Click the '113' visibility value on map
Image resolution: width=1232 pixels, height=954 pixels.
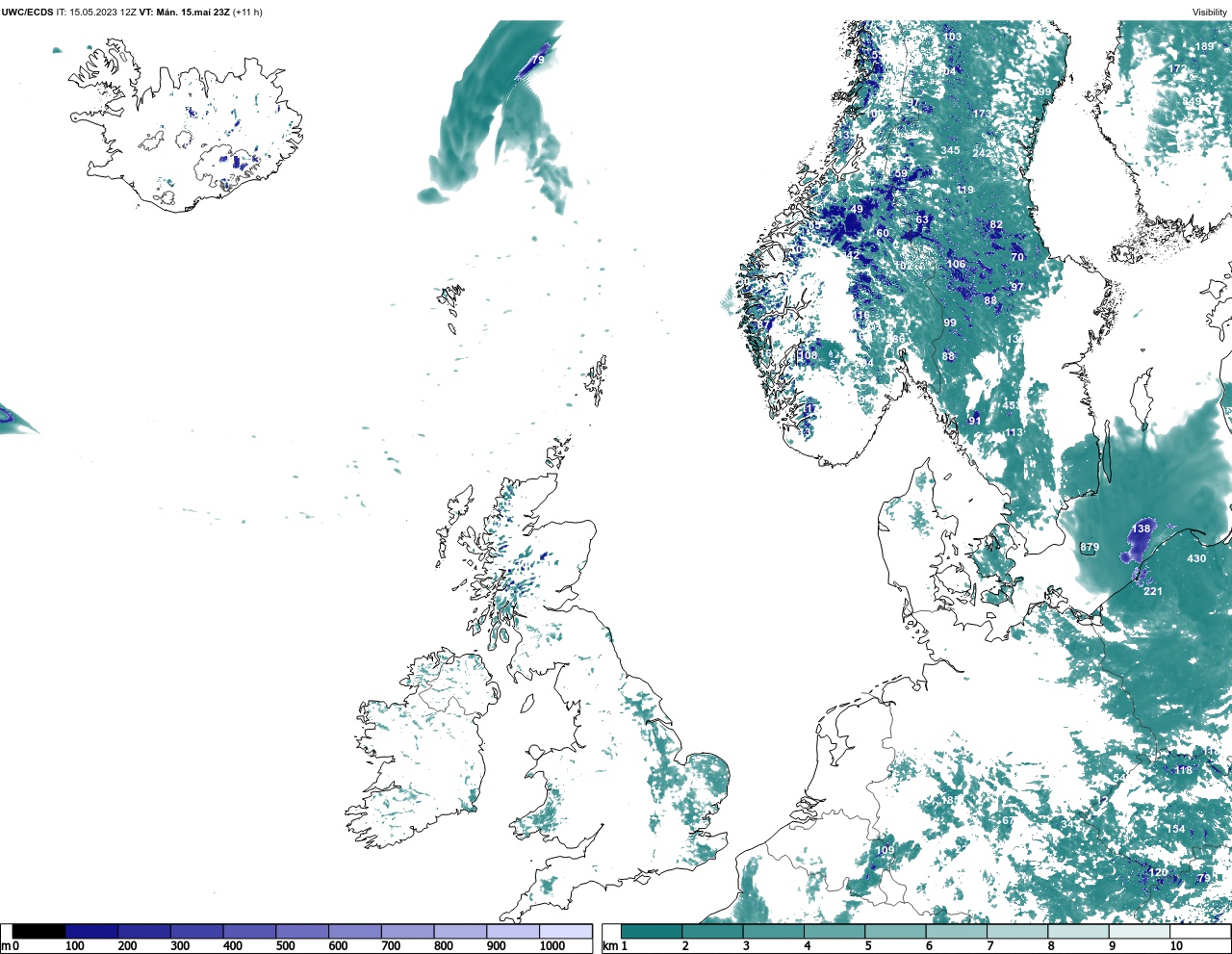click(x=1014, y=433)
